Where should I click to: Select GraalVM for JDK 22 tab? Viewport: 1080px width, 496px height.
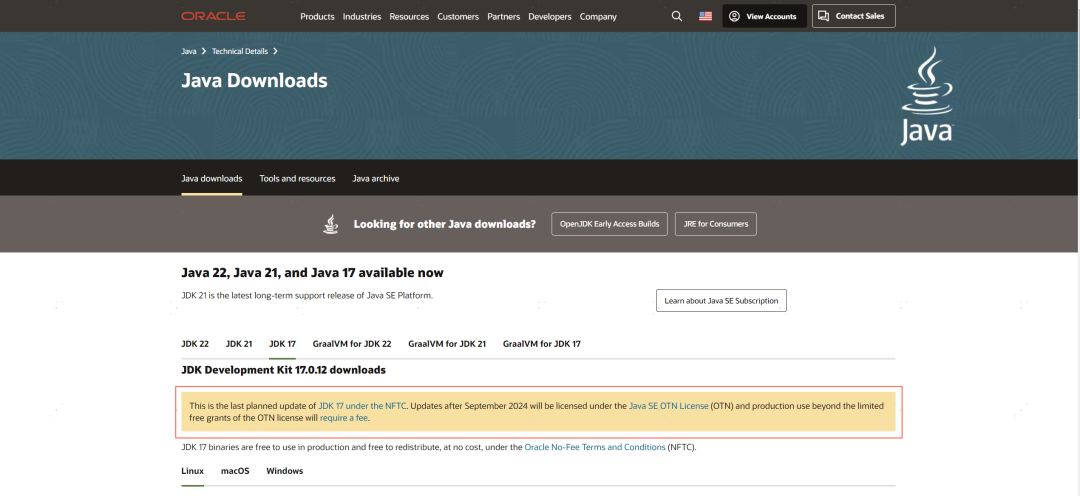click(x=352, y=344)
